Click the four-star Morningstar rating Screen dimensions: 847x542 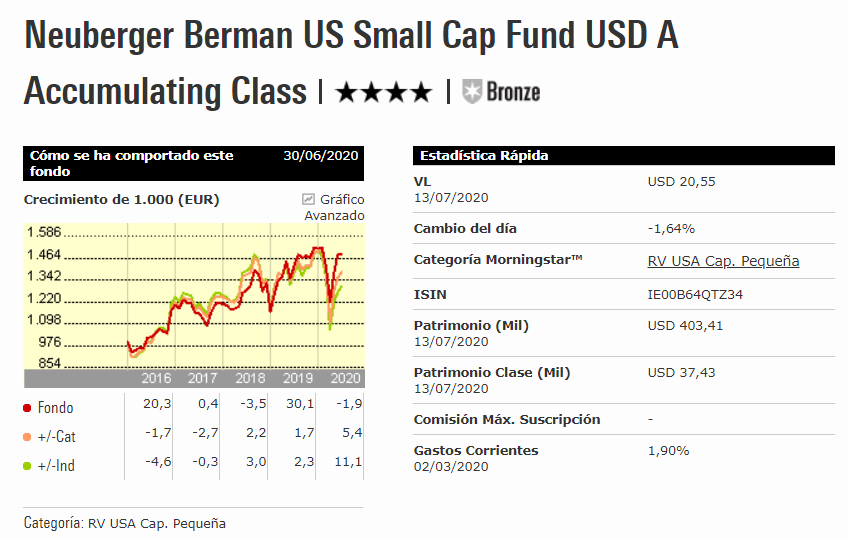pyautogui.click(x=384, y=93)
